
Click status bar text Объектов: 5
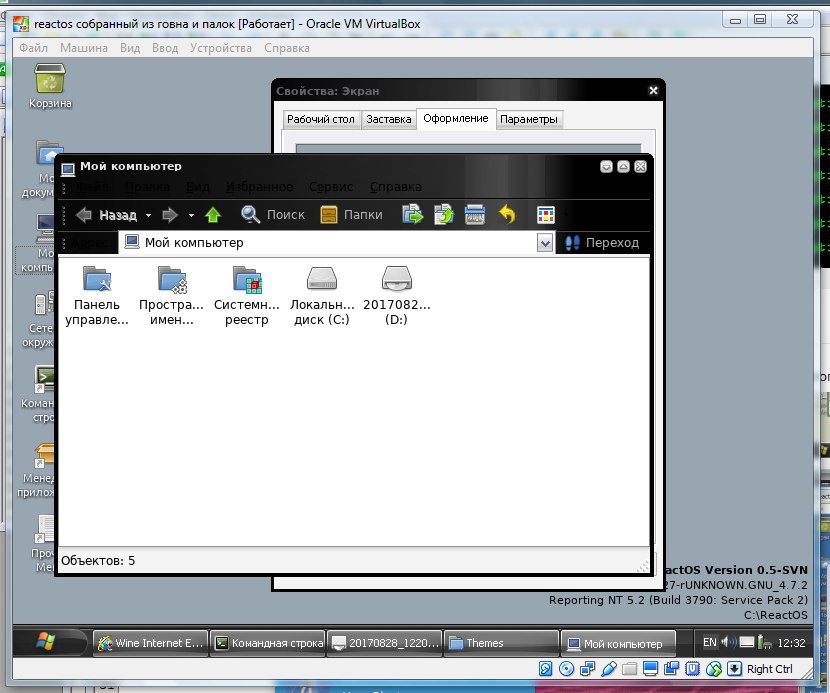click(x=98, y=561)
